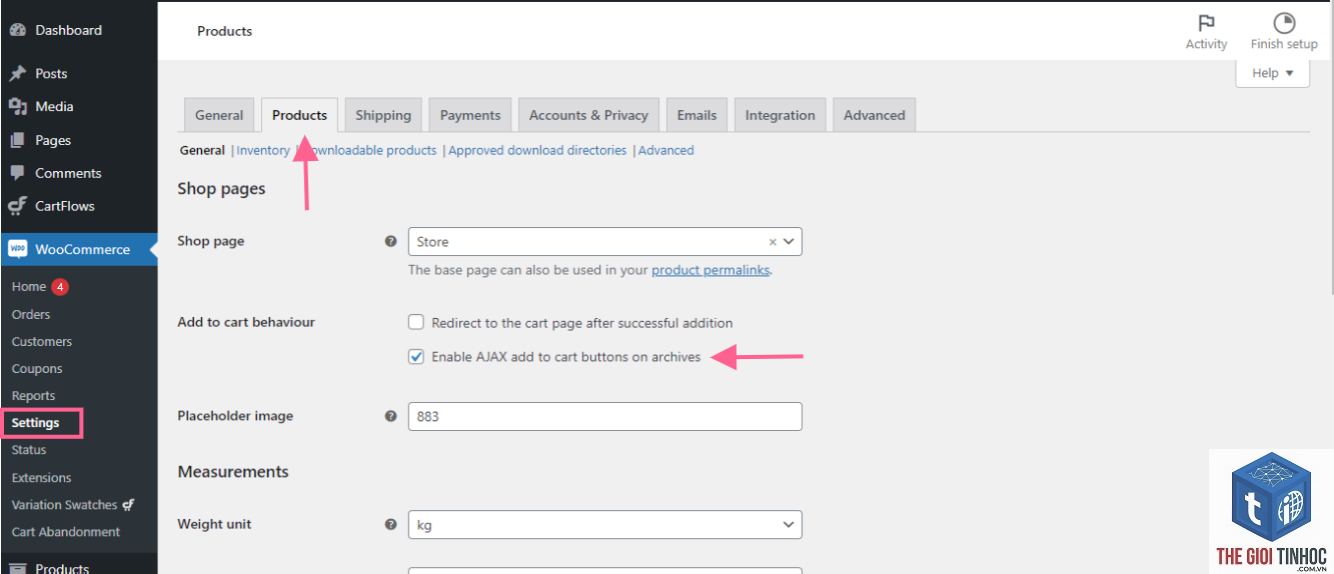Screen dimensions: 1334x574
Task: Open Downloadable products sub-section link
Action: coord(368,150)
